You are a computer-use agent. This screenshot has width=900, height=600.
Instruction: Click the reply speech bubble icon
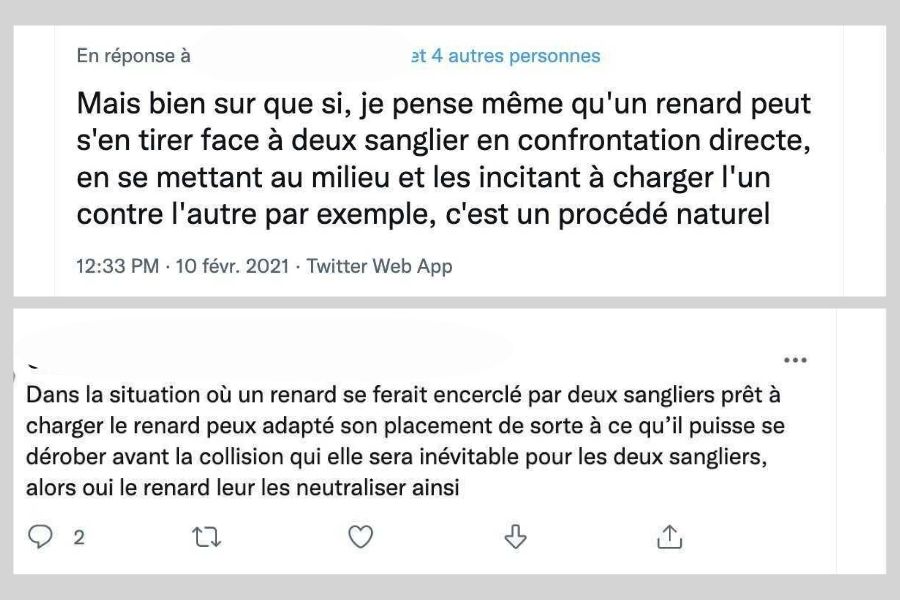40,538
